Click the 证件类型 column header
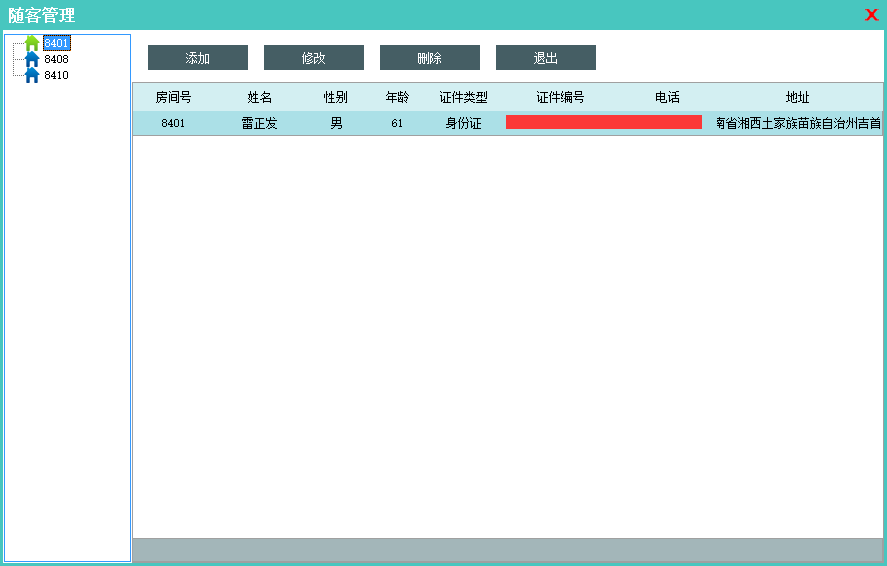The width and height of the screenshot is (887, 566). [463, 97]
